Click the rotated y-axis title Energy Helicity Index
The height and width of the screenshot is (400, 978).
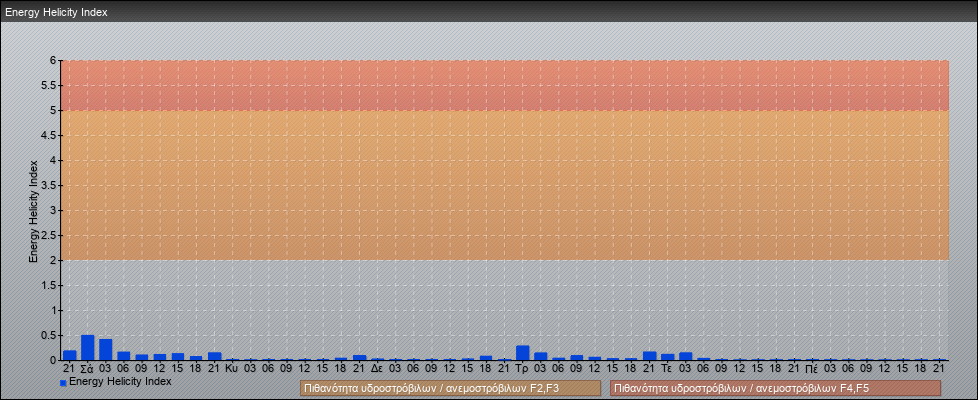(x=34, y=211)
